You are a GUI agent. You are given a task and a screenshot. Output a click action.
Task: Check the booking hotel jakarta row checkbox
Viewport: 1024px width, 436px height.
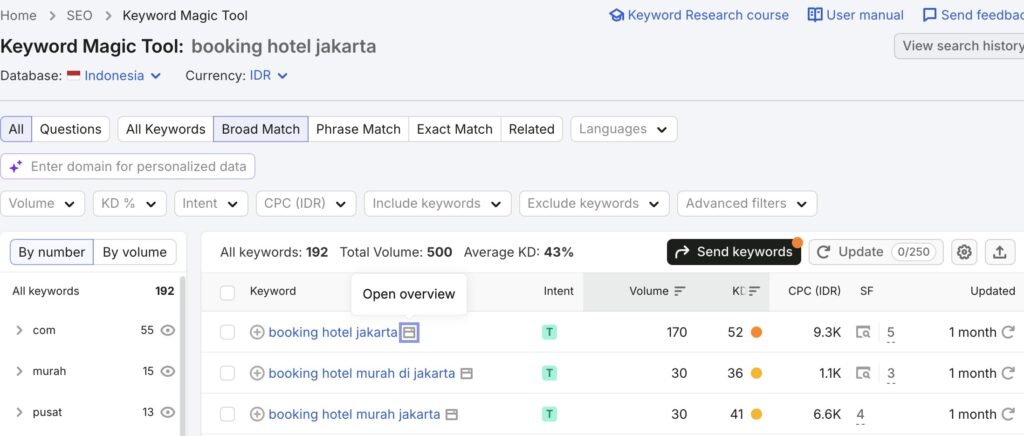click(x=227, y=332)
